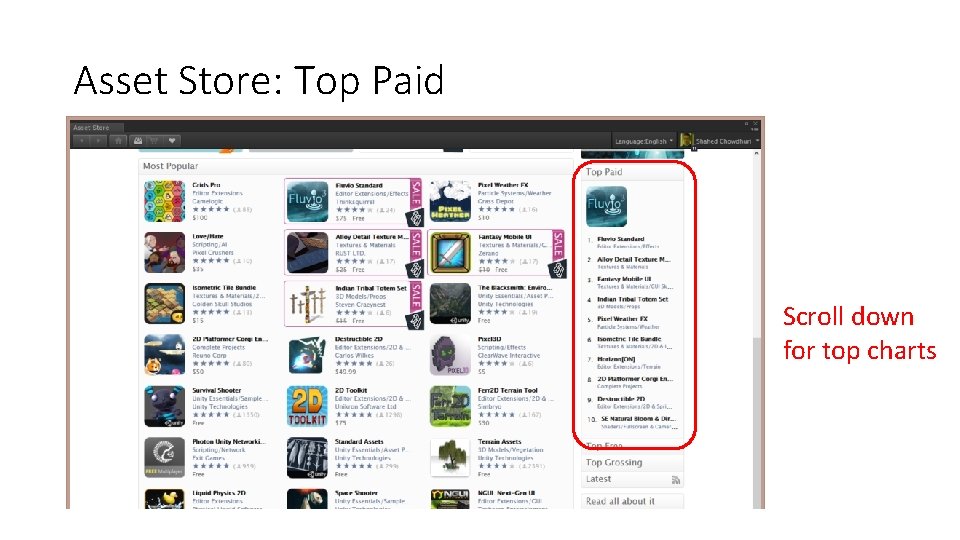Open the Pixel Weather FX top paid link
Image resolution: width=960 pixels, height=540 pixels.
(x=622, y=319)
